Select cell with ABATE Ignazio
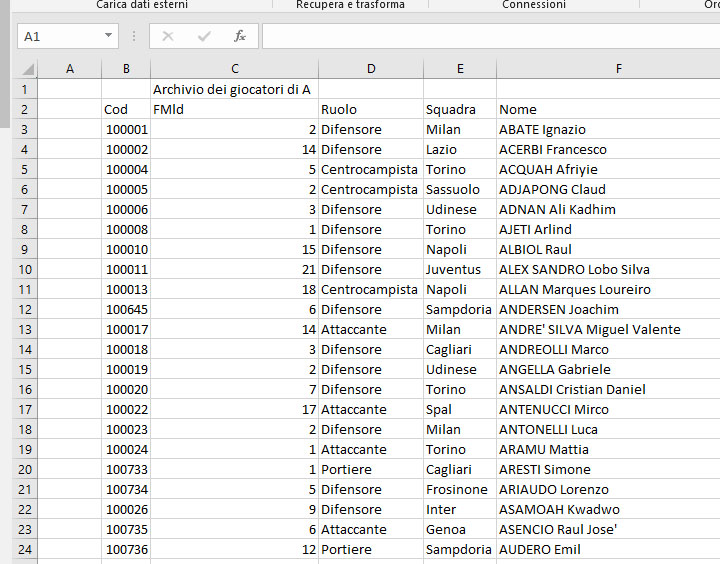Image resolution: width=720 pixels, height=564 pixels. pos(607,129)
